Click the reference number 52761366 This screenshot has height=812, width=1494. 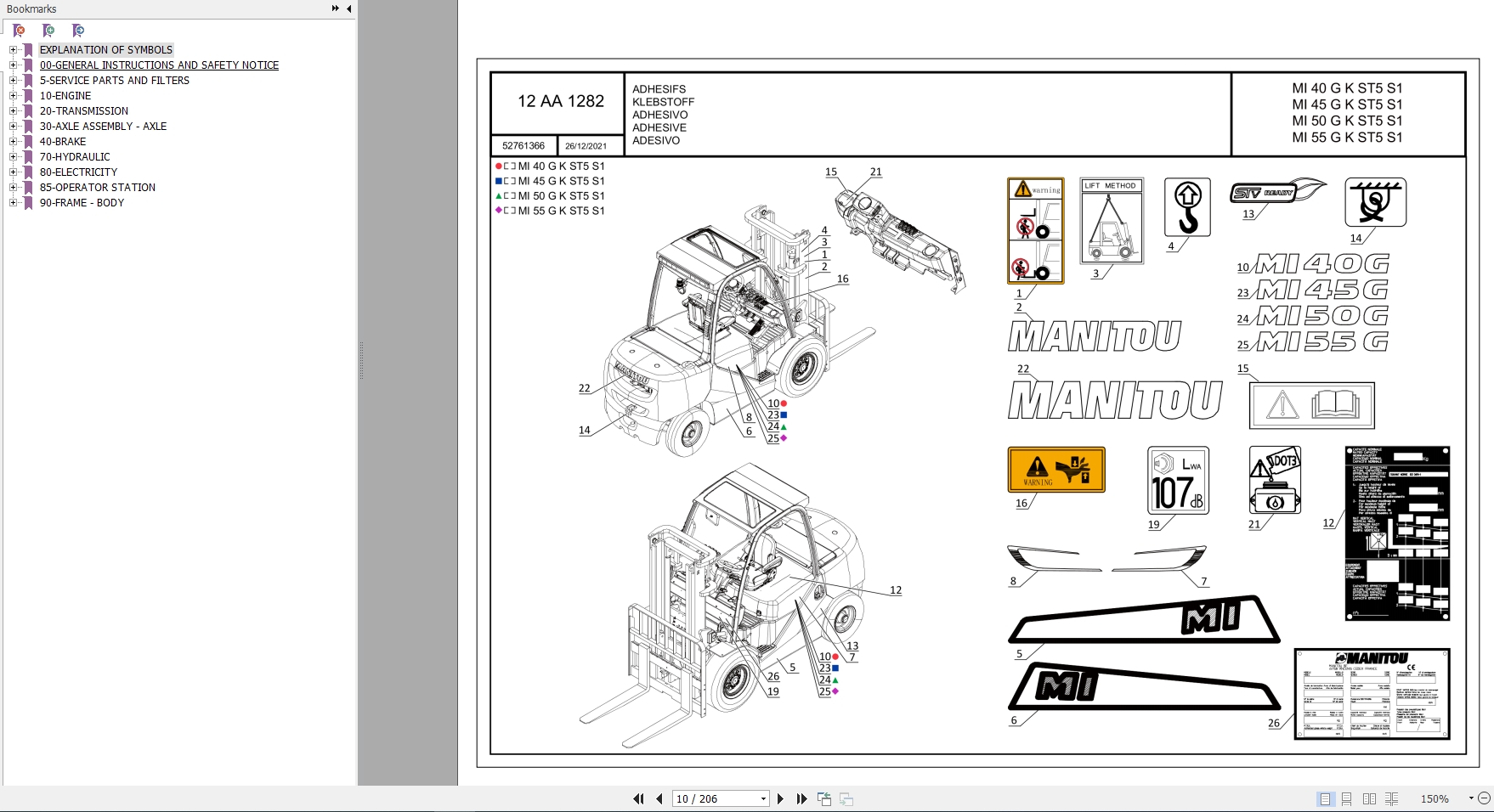point(523,146)
